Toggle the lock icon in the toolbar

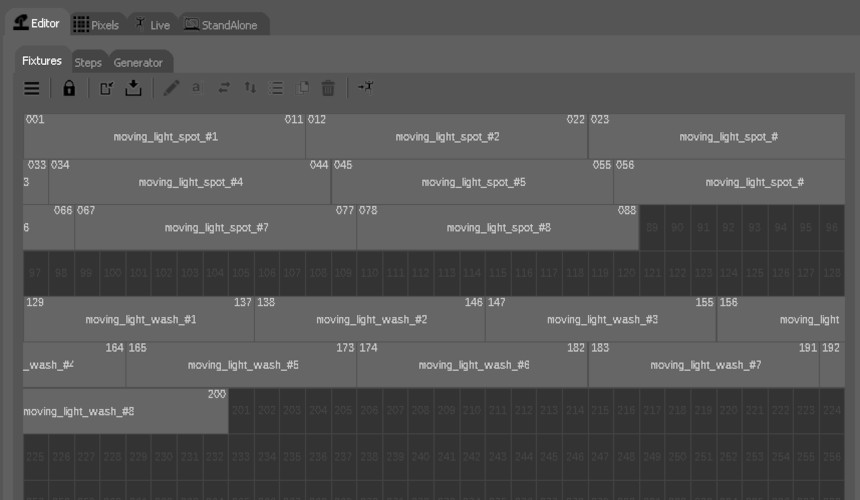tap(69, 88)
